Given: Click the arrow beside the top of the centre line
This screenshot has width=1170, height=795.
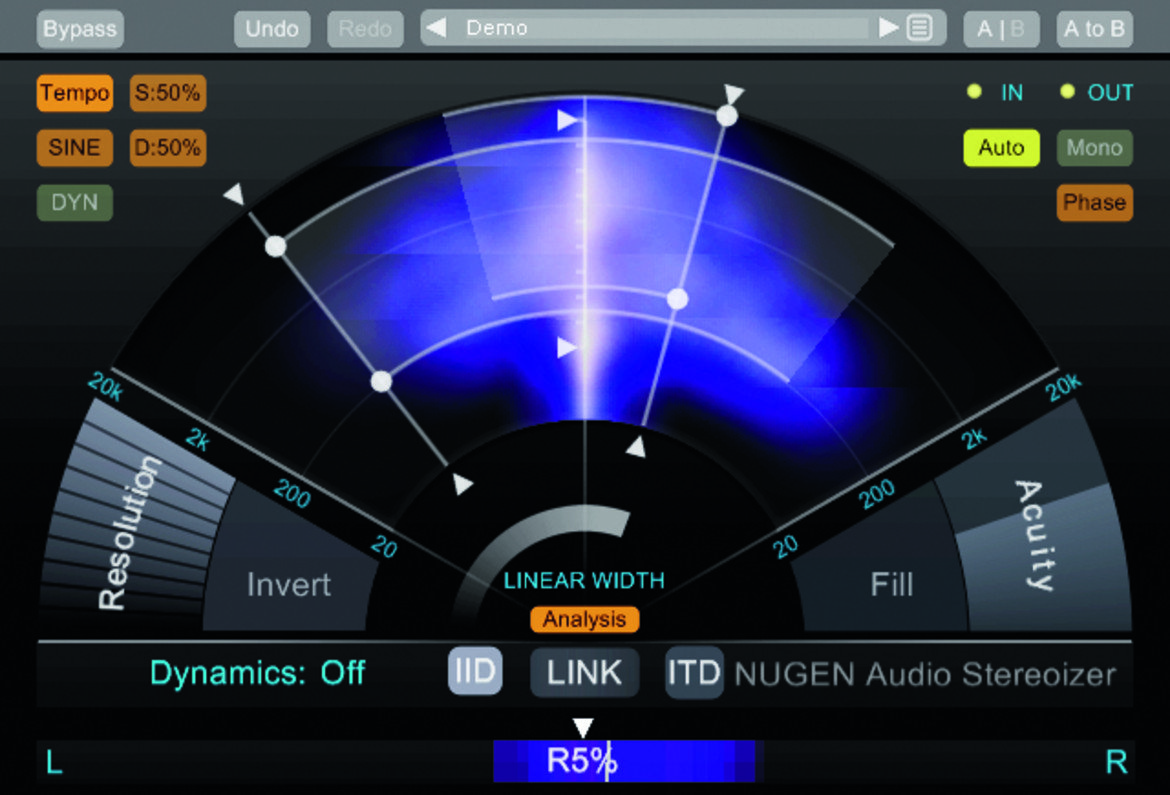Looking at the screenshot, I should 566,119.
